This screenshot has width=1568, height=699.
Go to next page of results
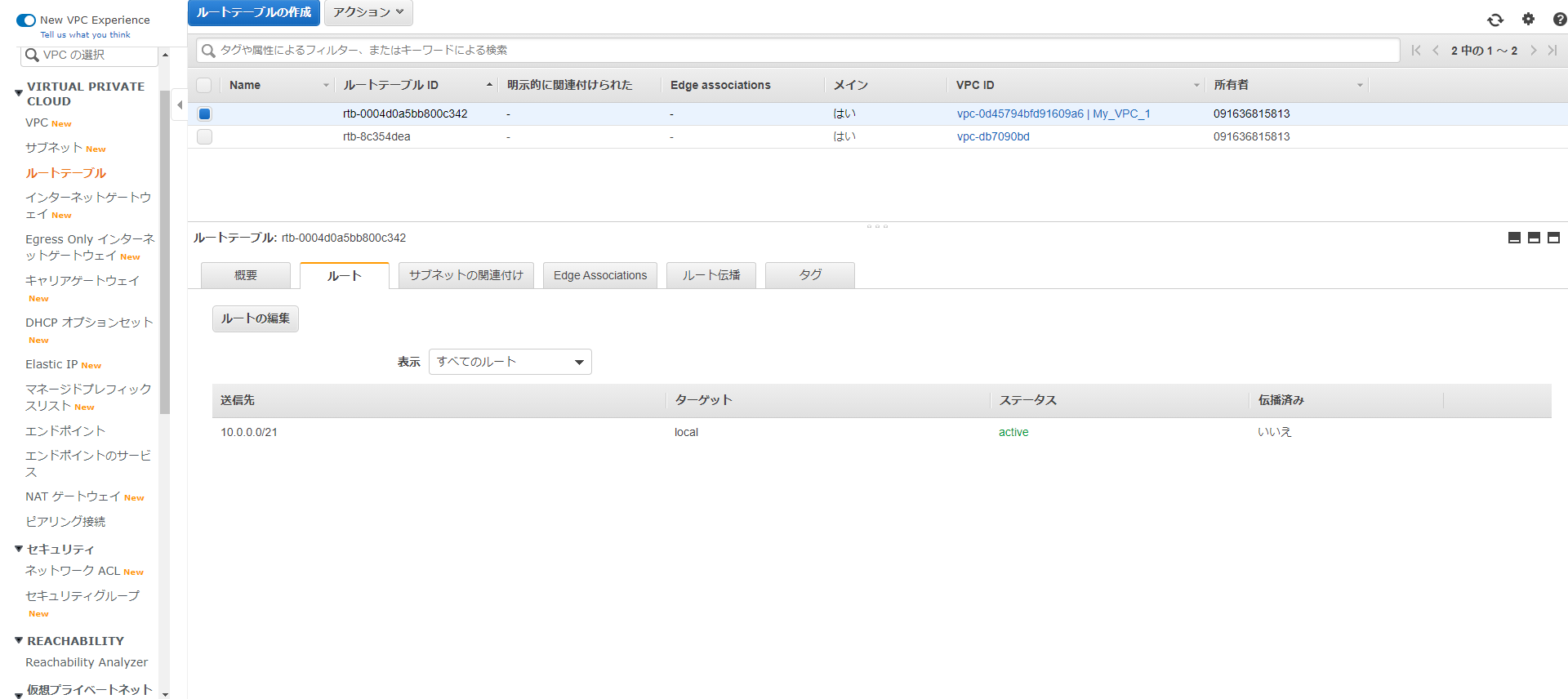[1534, 51]
